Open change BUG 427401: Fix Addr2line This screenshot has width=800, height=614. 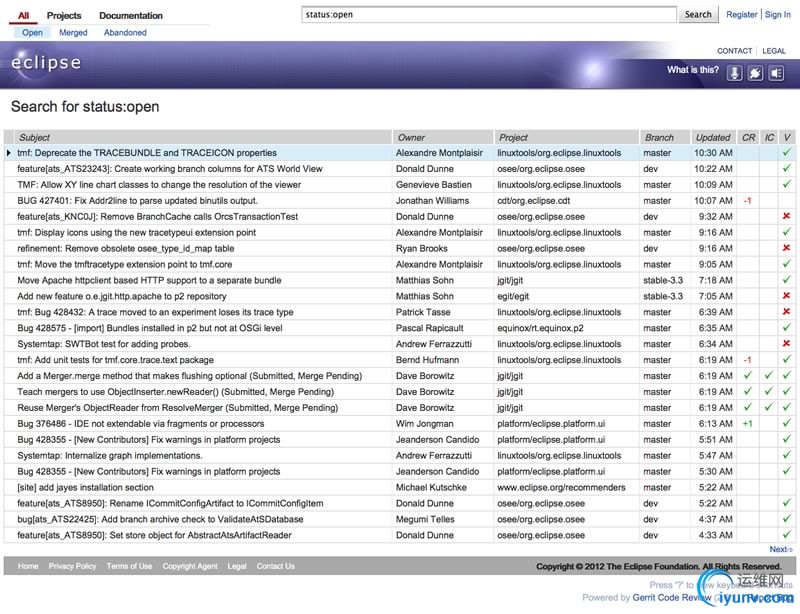[137, 201]
